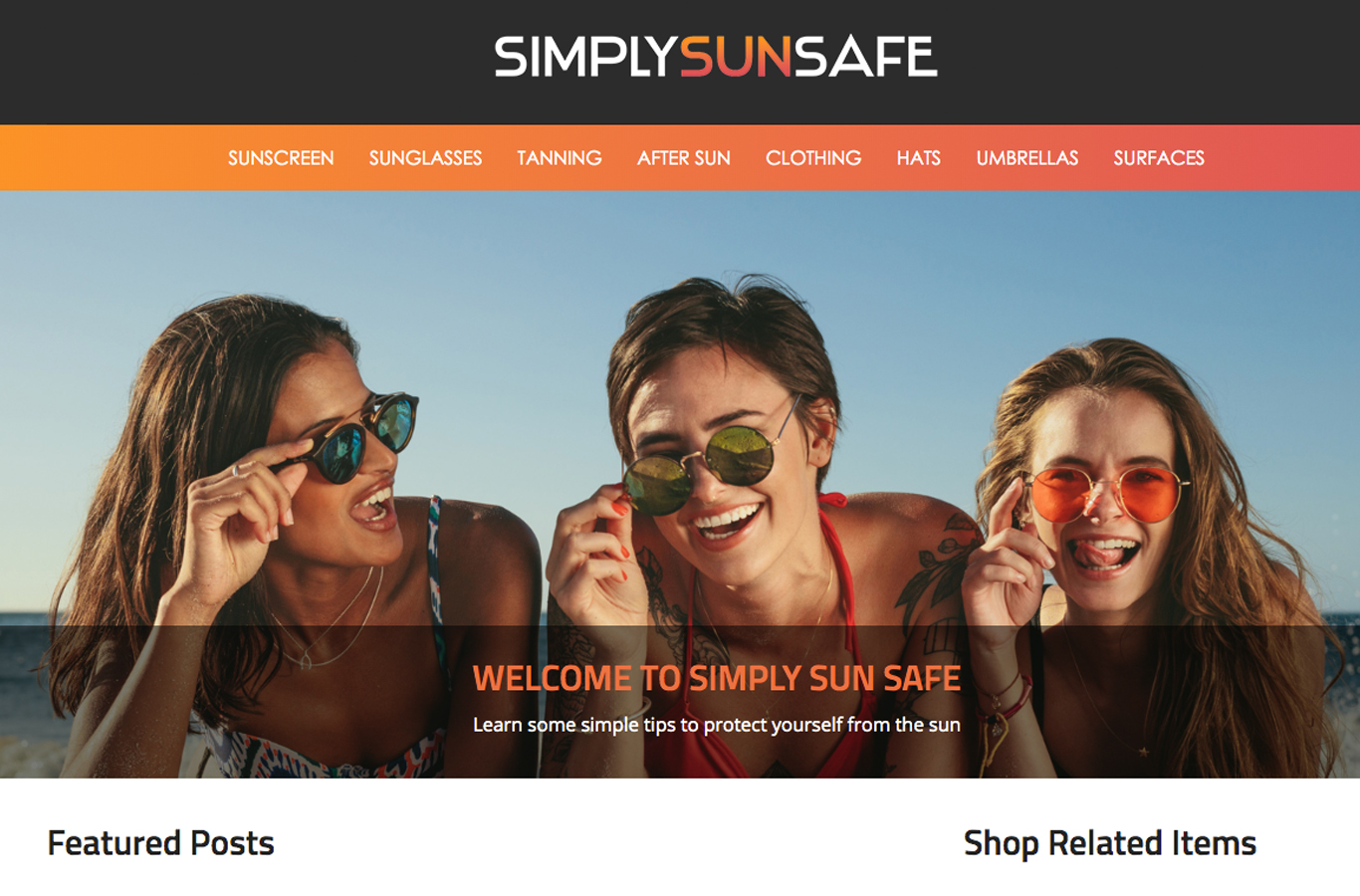Visit the Surfaces category
The width and height of the screenshot is (1360, 896).
coord(1159,158)
